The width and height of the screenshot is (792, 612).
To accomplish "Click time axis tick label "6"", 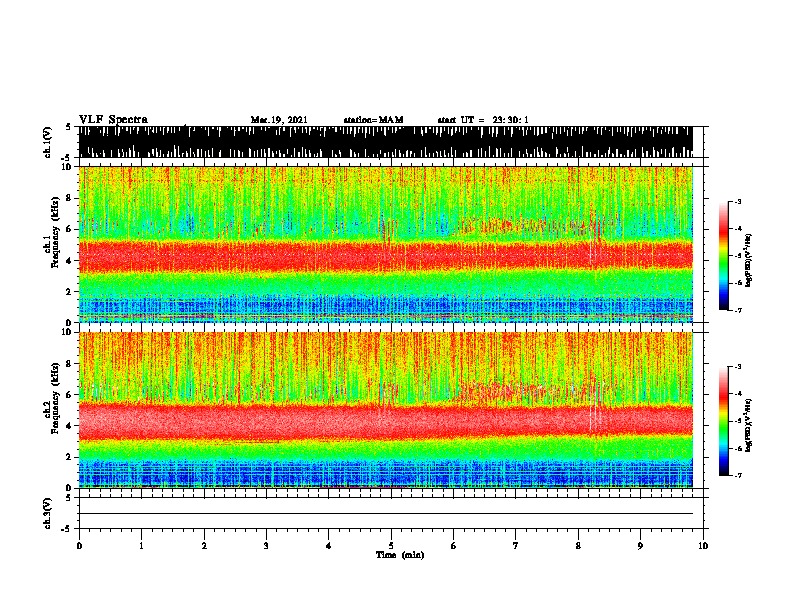I will click(454, 546).
